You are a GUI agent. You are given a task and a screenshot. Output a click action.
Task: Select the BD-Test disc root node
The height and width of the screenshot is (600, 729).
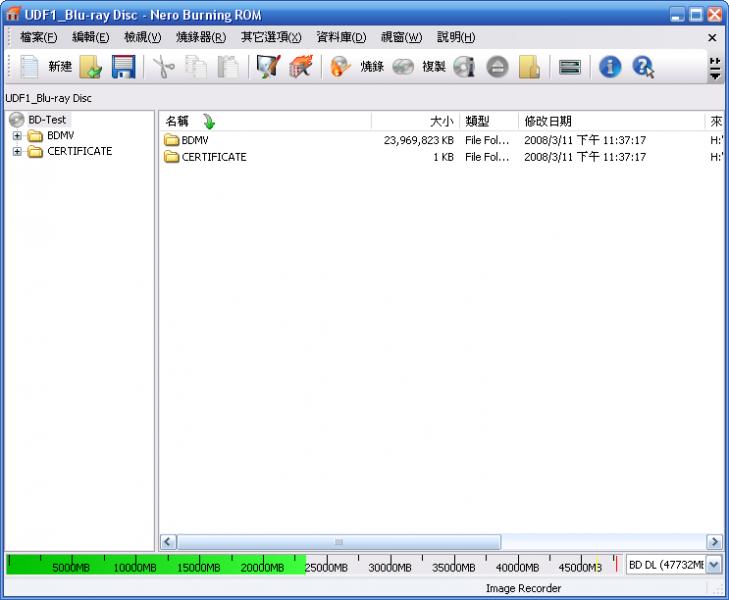pos(46,120)
